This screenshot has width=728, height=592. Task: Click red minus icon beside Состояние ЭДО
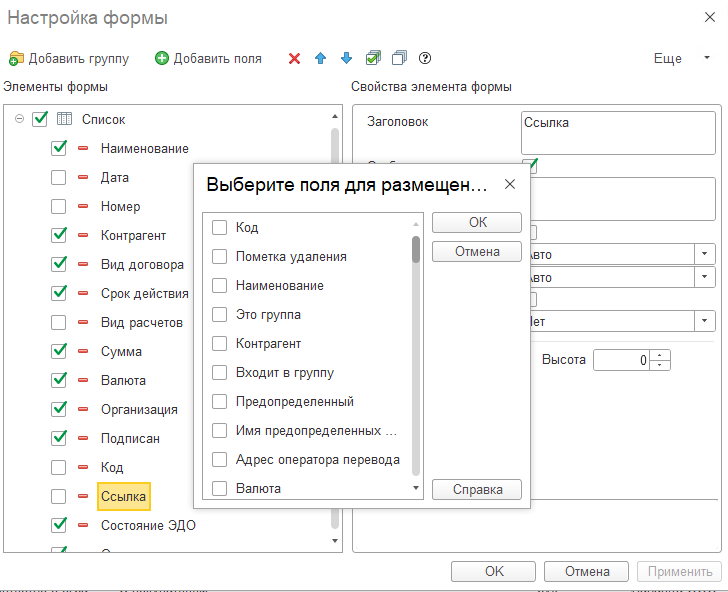coord(83,525)
